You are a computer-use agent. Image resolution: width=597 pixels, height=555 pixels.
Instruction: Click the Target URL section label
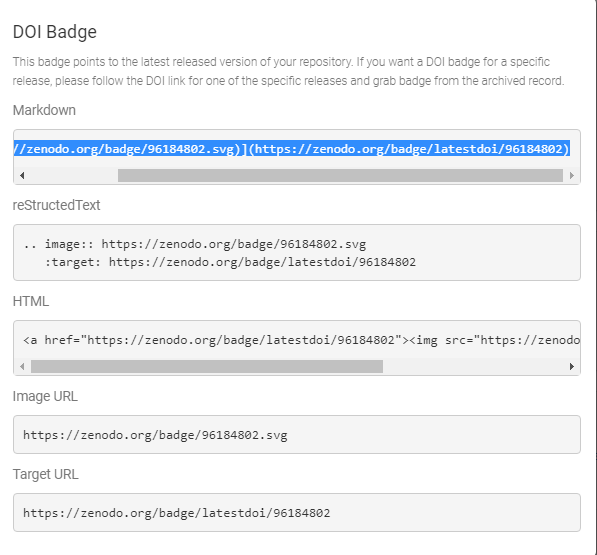46,474
